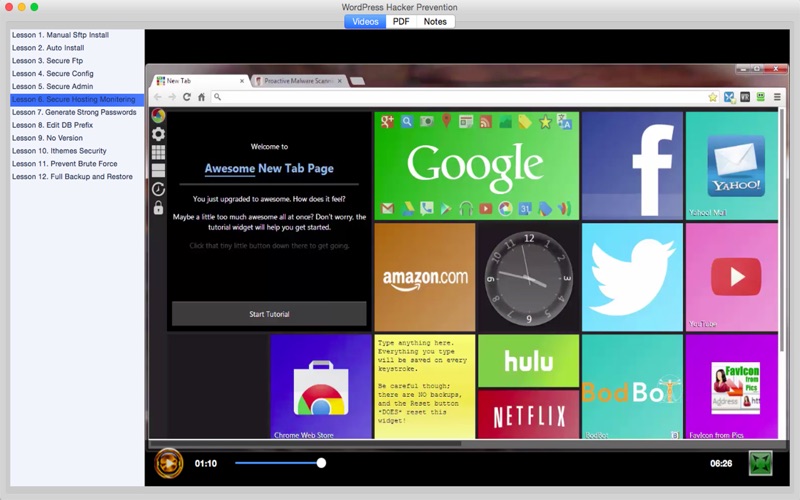Click the Maps pin icon in Google tile
The height and width of the screenshot is (500, 800).
(x=446, y=121)
